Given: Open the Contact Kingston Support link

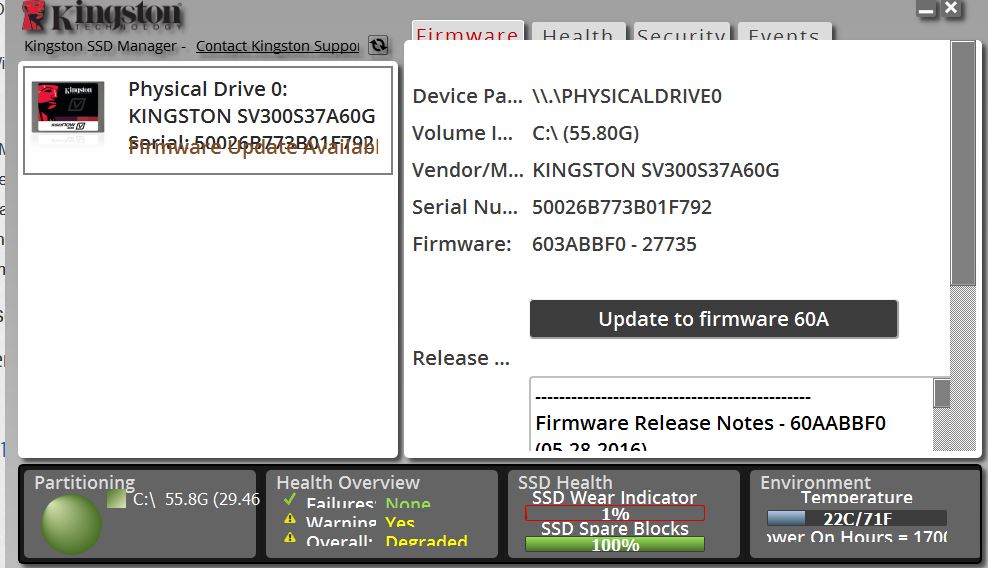Looking at the screenshot, I should click(x=277, y=46).
